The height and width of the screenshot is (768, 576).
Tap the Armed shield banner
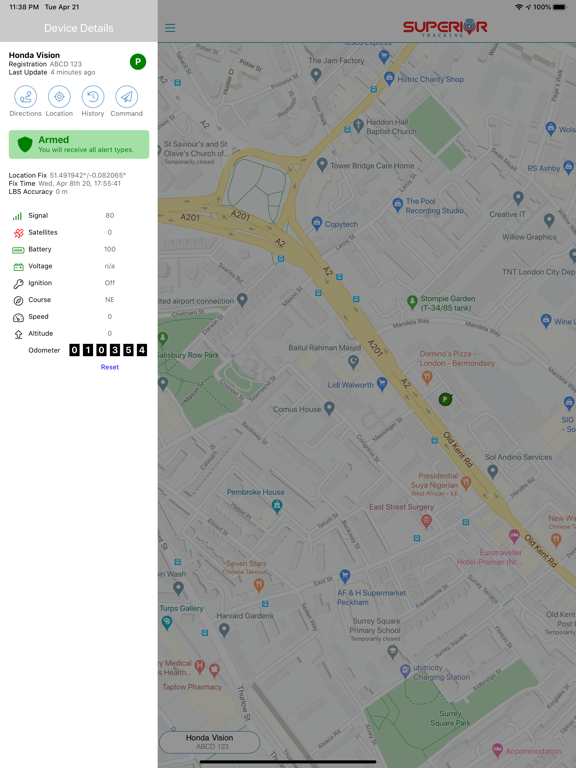tap(79, 144)
